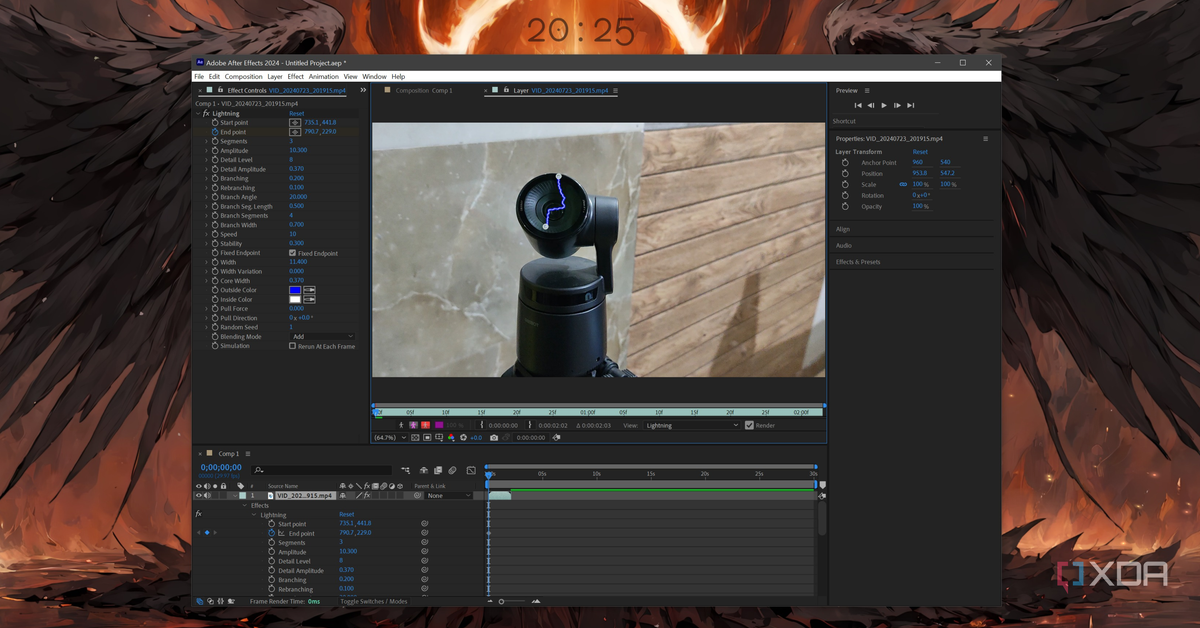
Task: Enable Rerun At Each Frame checkbox
Action: click(292, 346)
